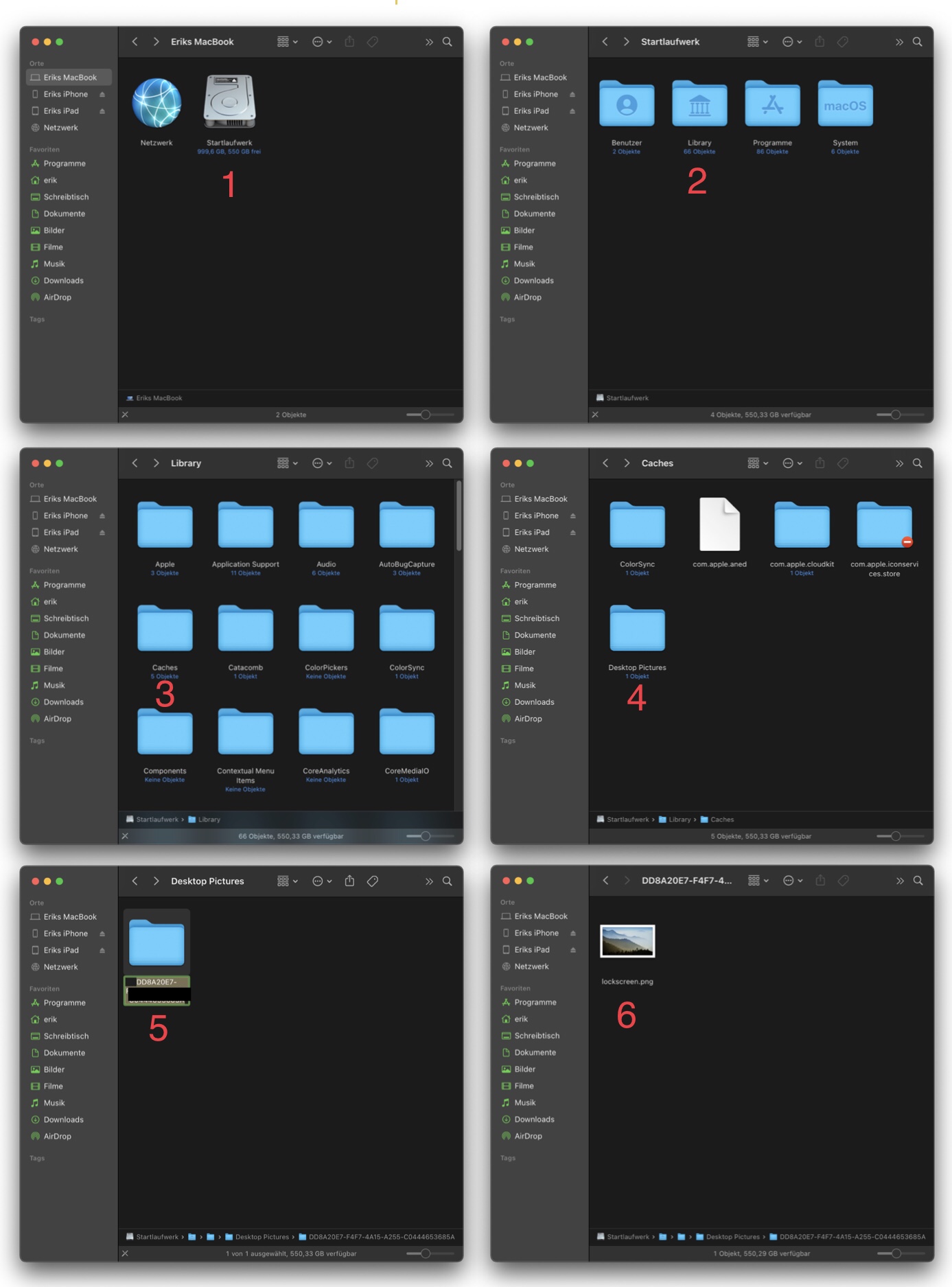Select Eriks MacBook in the first window's sidebar
The height and width of the screenshot is (1287, 952).
[69, 78]
